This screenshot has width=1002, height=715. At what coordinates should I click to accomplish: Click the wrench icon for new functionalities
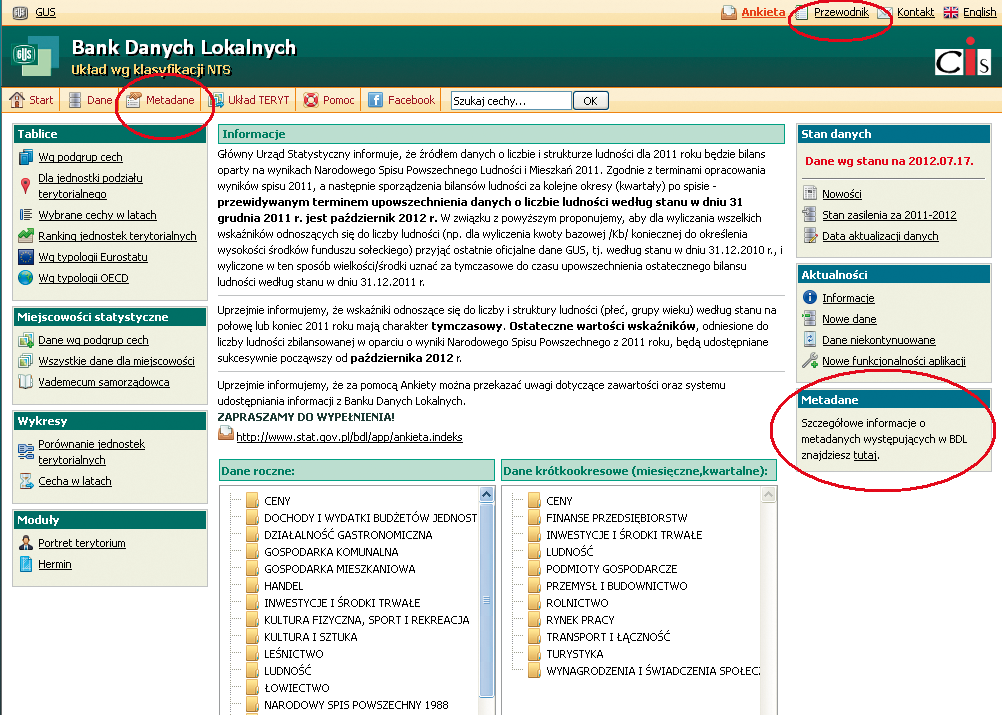point(810,360)
